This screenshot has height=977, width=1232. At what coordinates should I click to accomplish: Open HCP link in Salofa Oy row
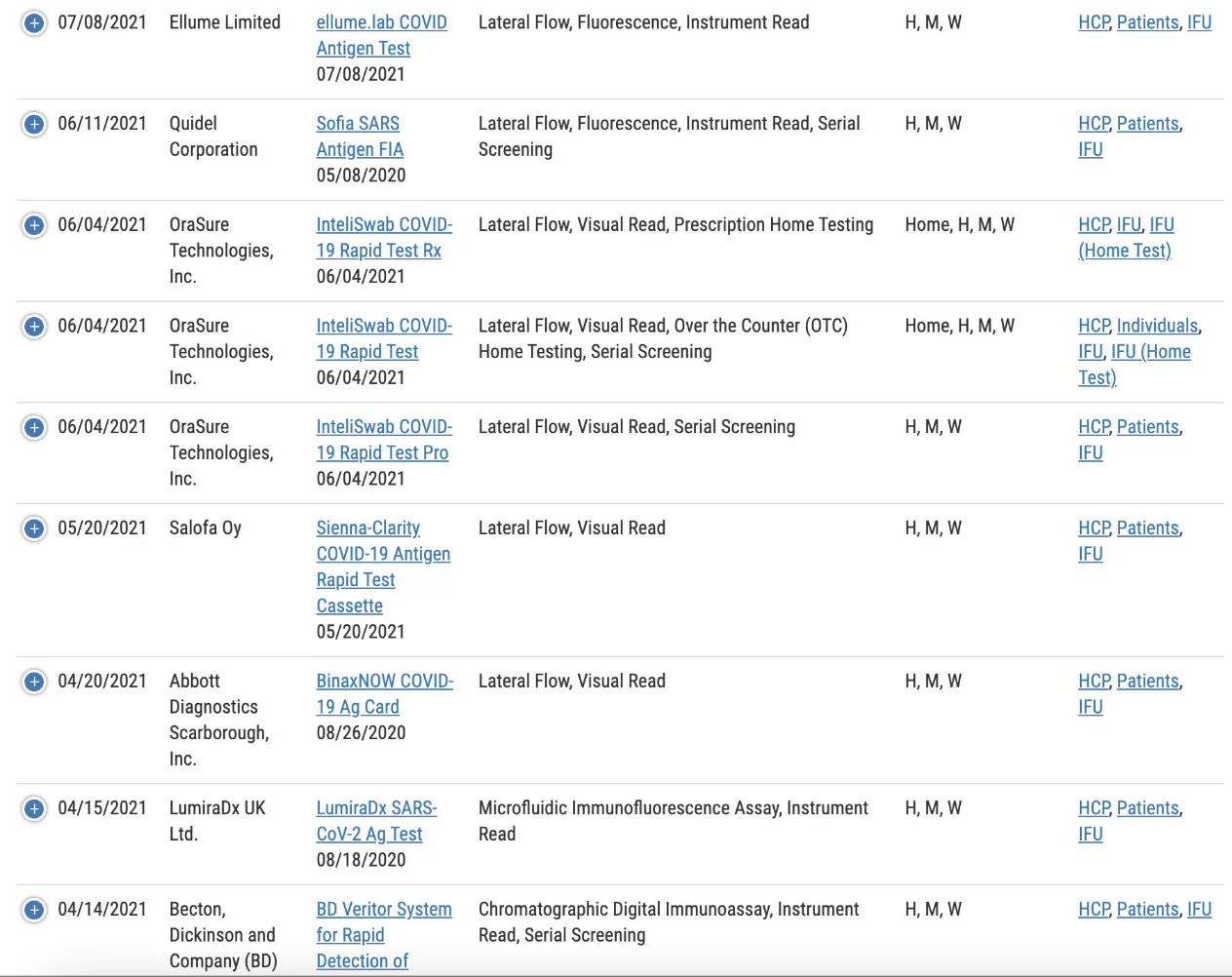[1094, 528]
